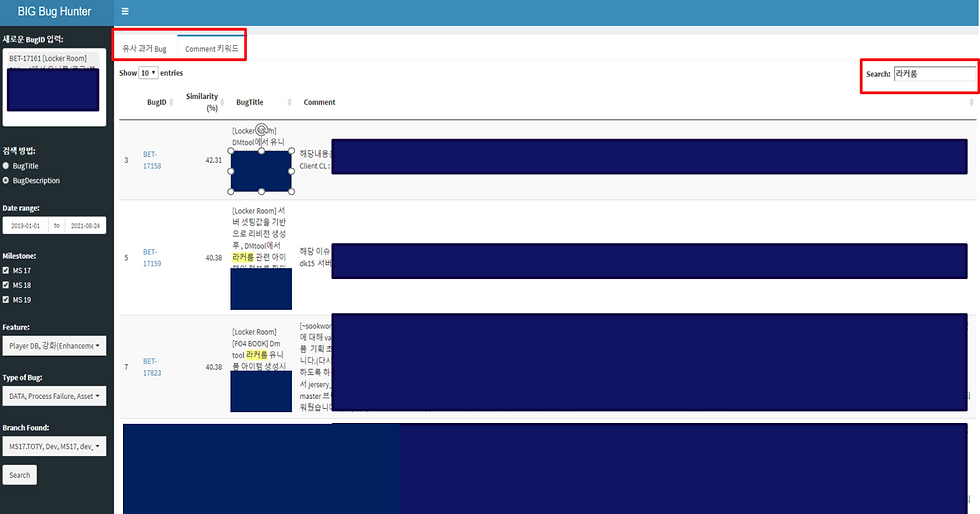The height and width of the screenshot is (514, 980).
Task: Click BugTitle text of BET-17159 row
Action: coord(259,239)
